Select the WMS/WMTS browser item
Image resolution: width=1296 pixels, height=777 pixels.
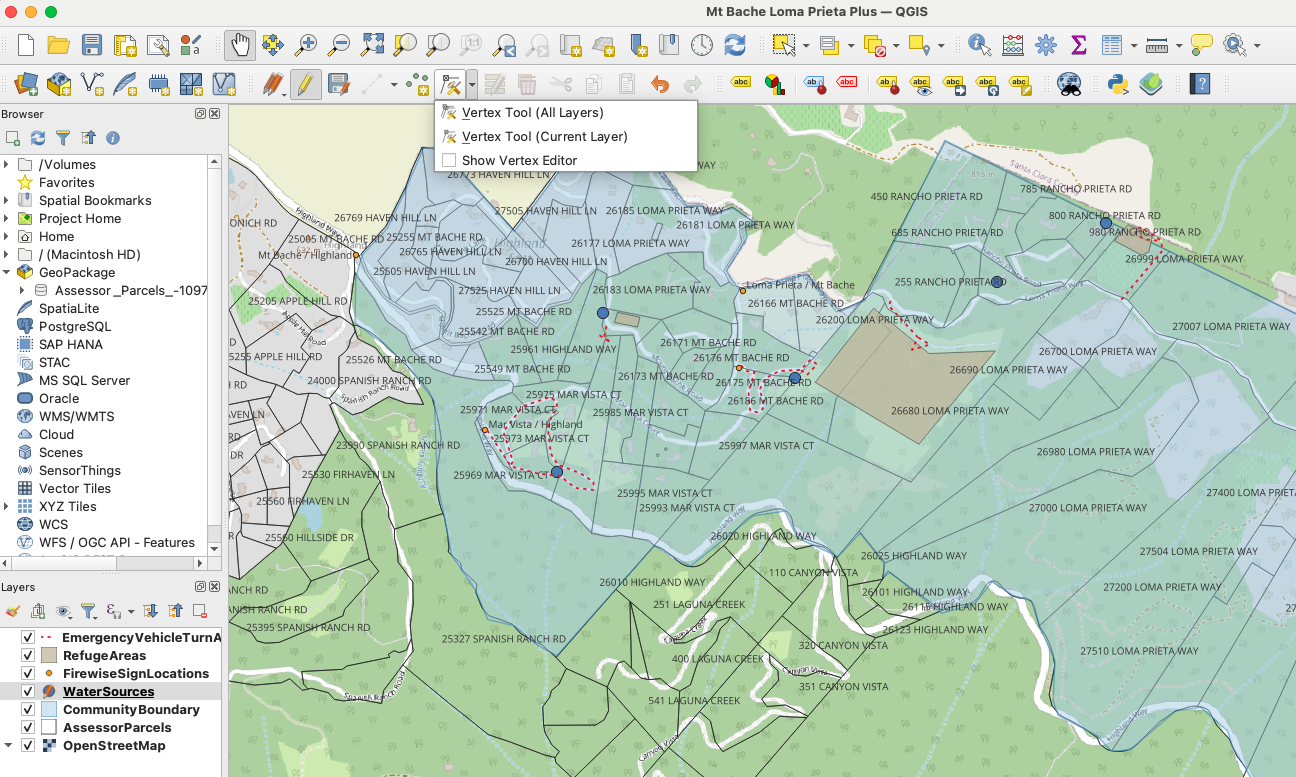(x=76, y=417)
